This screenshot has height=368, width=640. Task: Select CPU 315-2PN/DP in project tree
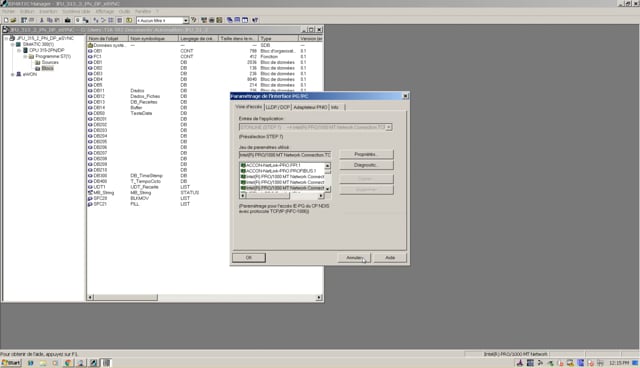pos(47,50)
